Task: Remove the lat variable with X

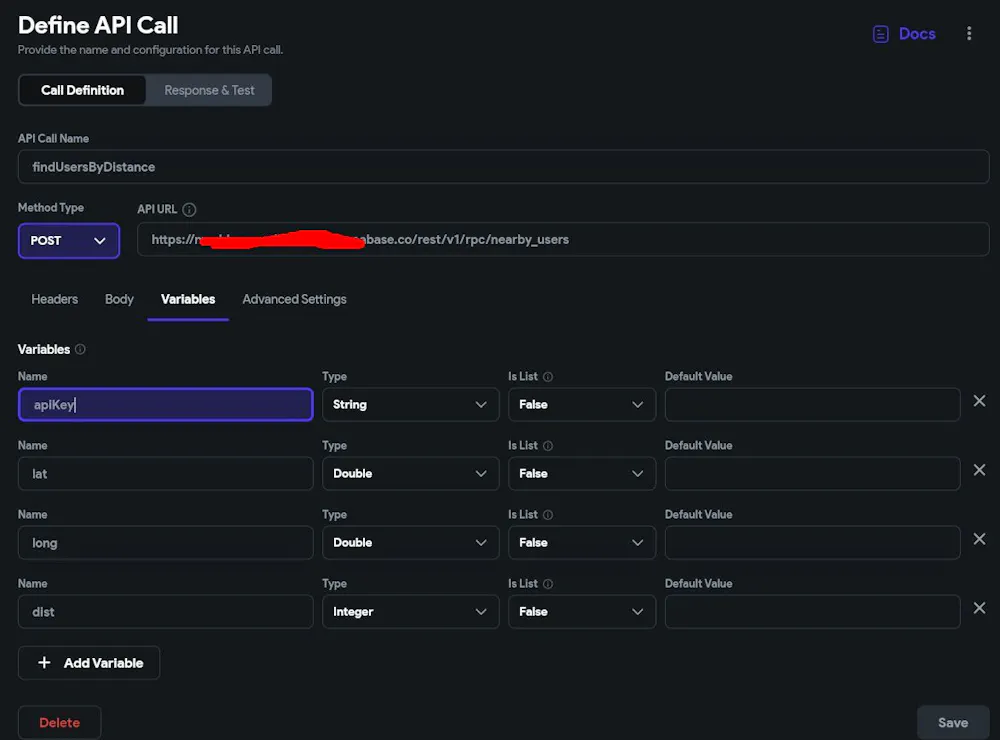Action: tap(980, 470)
